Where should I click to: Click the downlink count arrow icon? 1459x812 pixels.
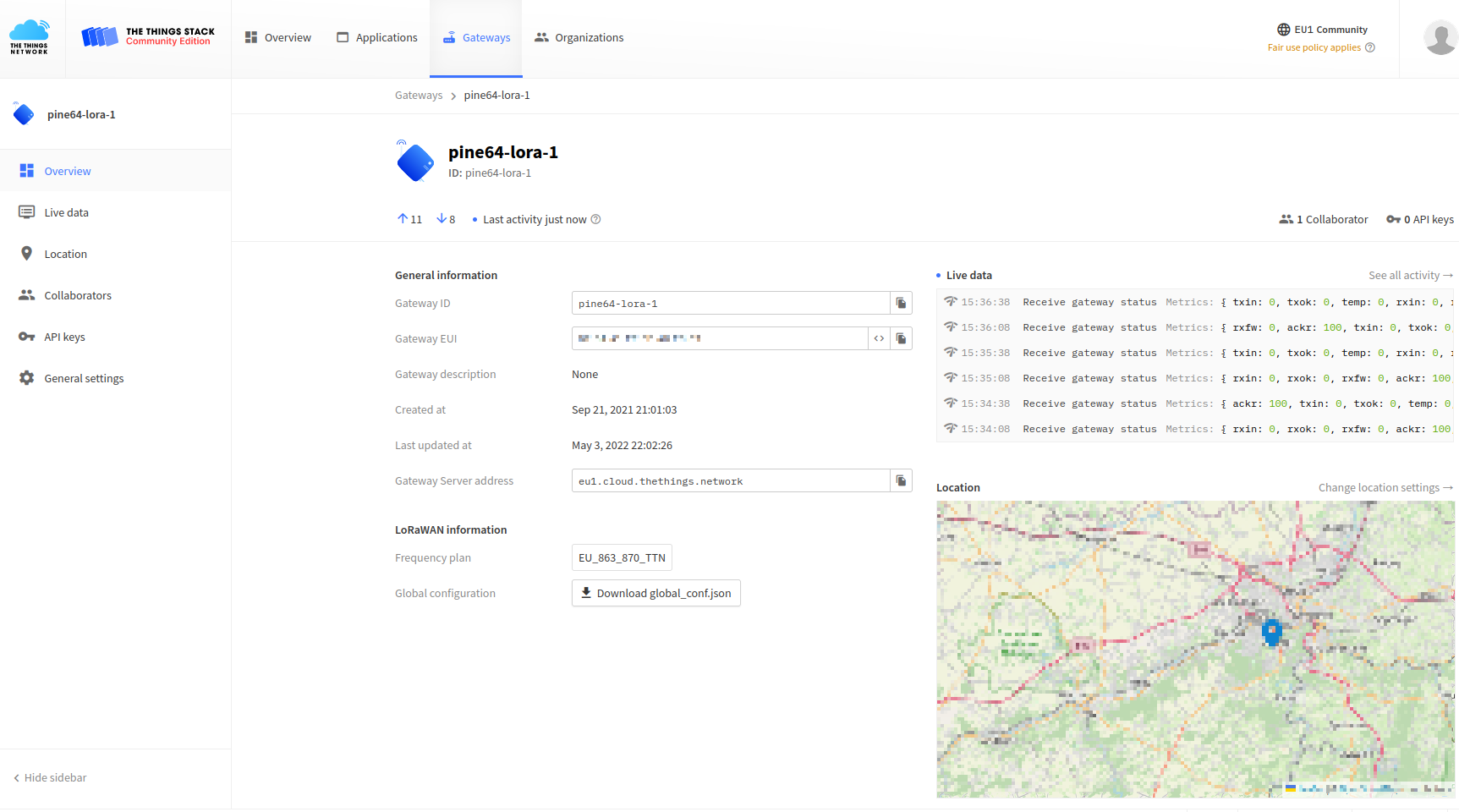(x=442, y=218)
